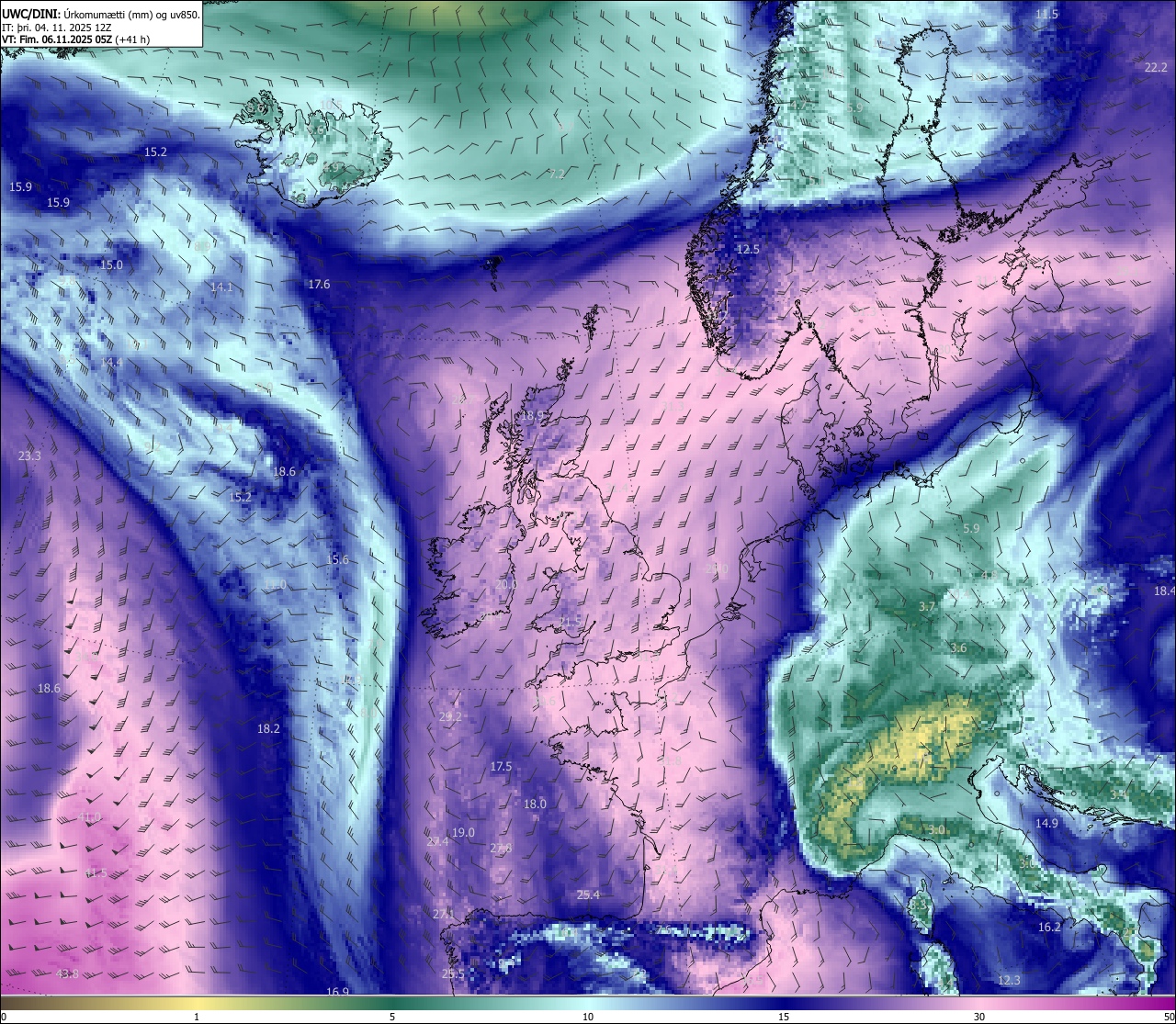Screen dimensions: 1176x1024
Task: Click the colorbar tick label 5
Action: tap(392, 1017)
